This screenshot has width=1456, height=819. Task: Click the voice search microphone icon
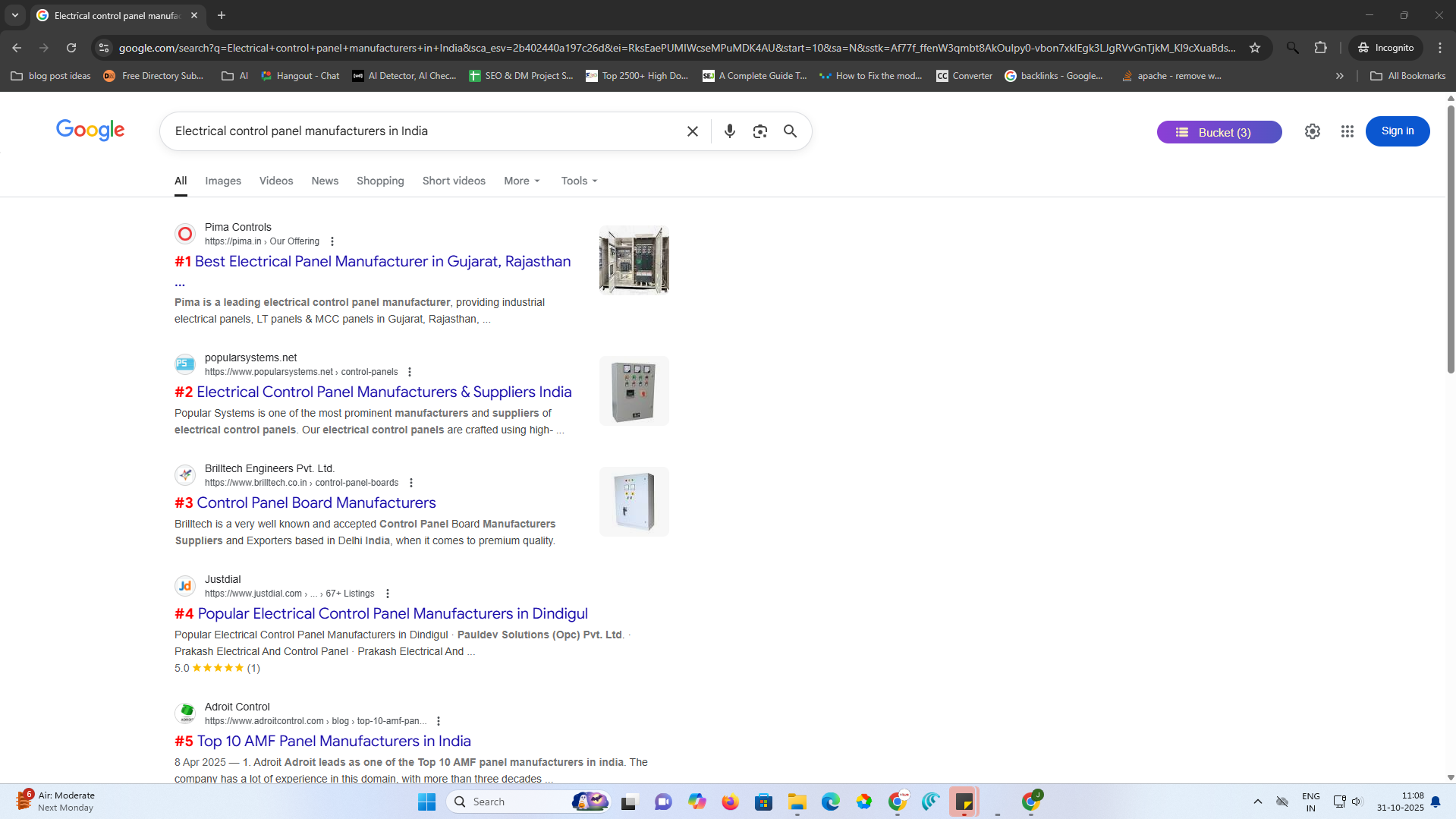coord(729,131)
